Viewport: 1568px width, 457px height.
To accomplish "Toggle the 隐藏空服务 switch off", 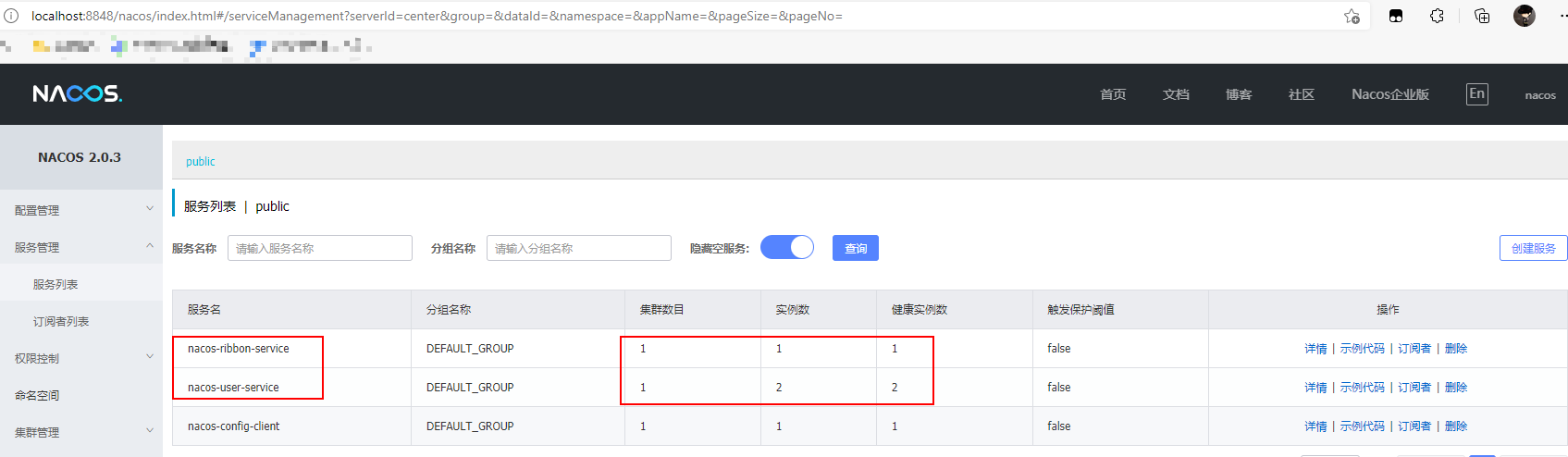I will (x=786, y=248).
